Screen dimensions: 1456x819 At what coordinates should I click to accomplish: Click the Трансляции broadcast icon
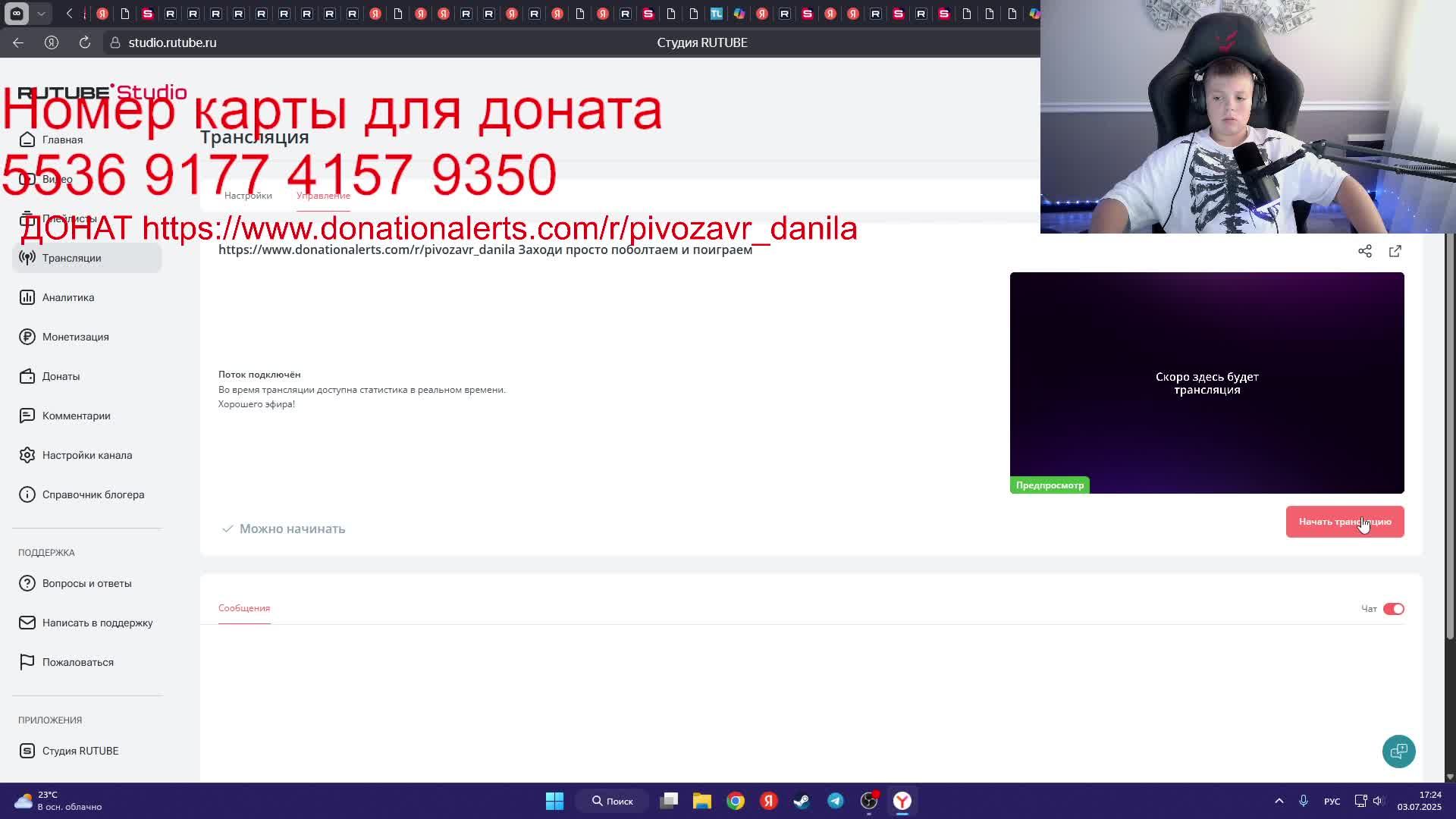(x=27, y=258)
